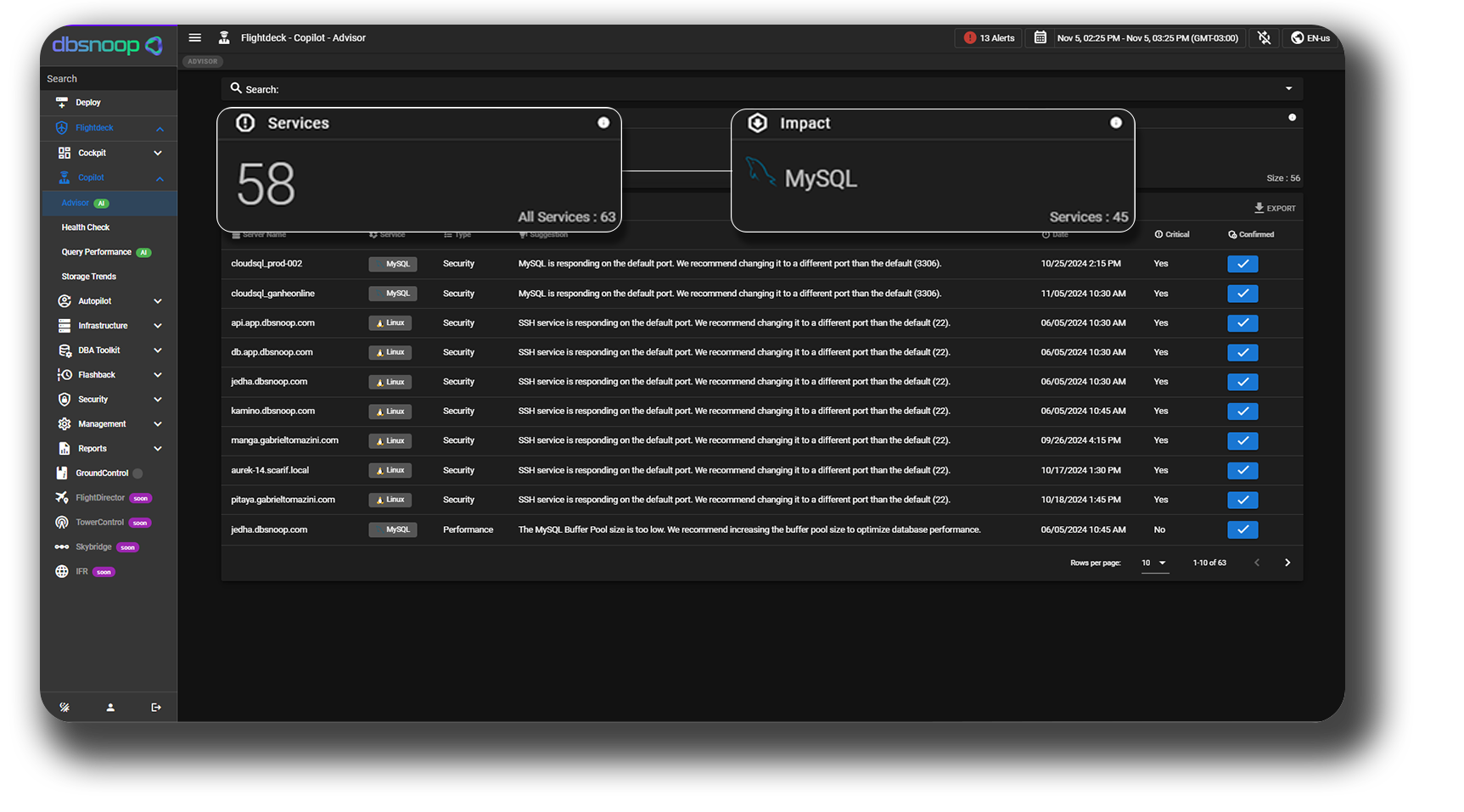
Task: Expand the Search bar dropdown arrow
Action: coord(1288,89)
